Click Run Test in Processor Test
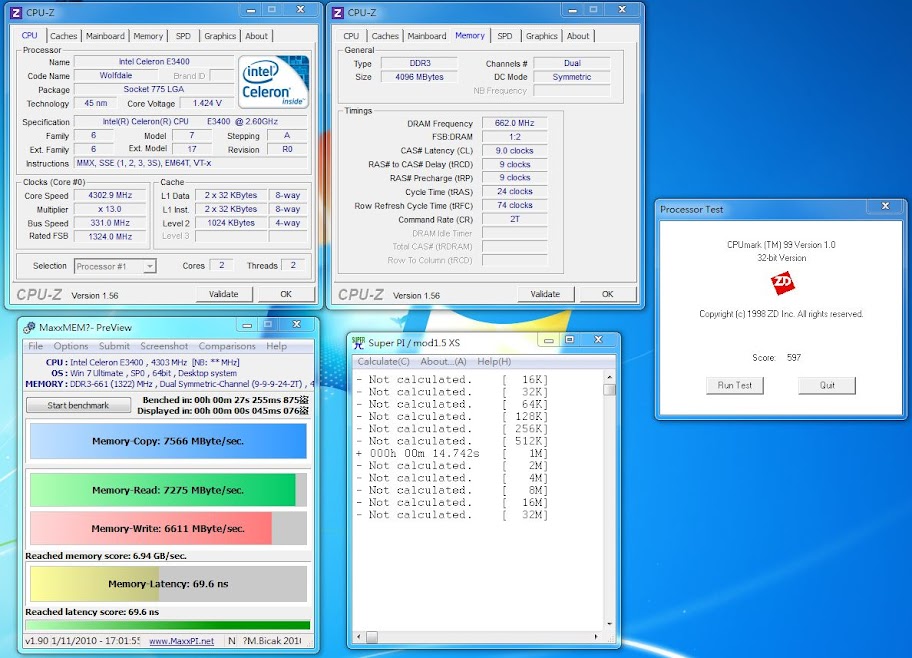 (x=735, y=385)
